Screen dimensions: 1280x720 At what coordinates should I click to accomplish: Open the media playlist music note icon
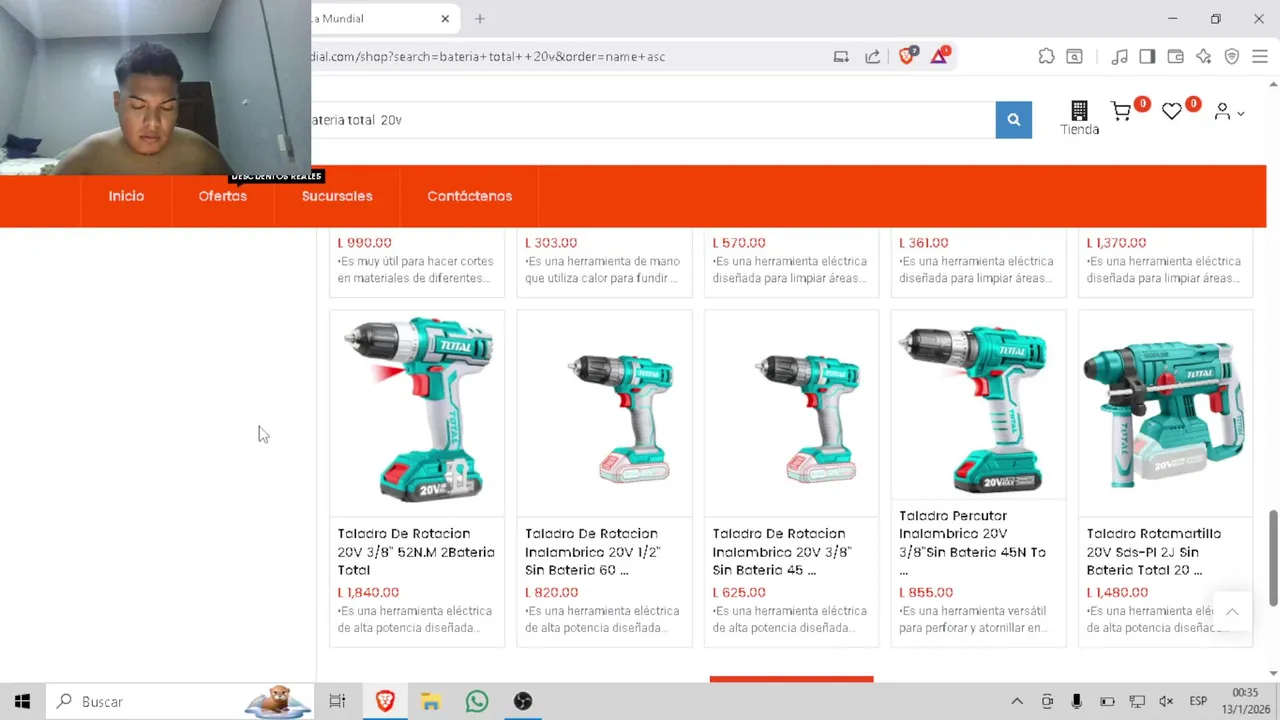(x=1120, y=57)
